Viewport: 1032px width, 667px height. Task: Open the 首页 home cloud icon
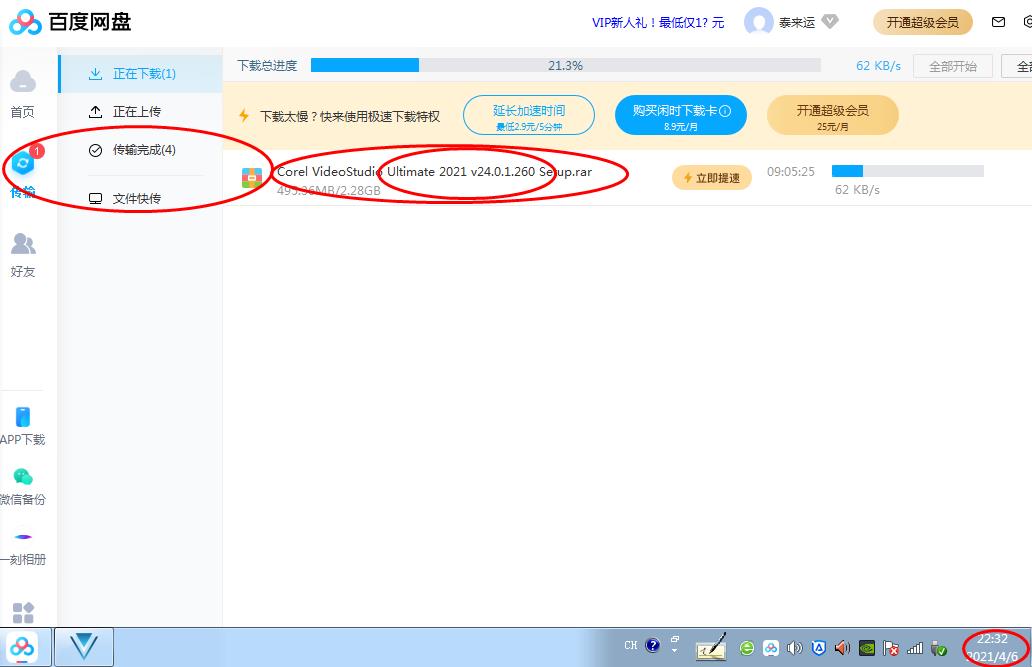click(23, 82)
